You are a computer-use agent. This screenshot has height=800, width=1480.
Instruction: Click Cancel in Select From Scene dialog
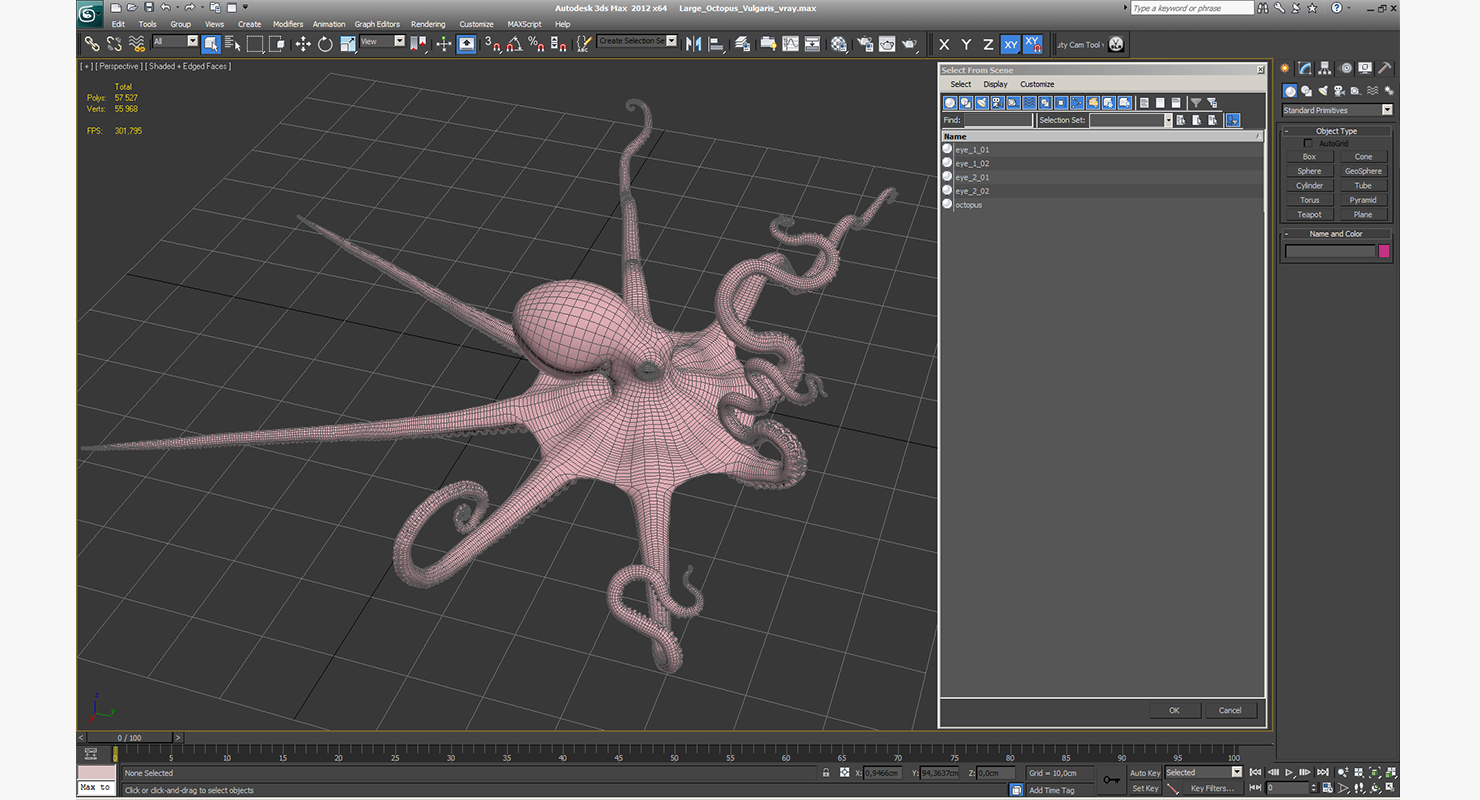[x=1230, y=710]
